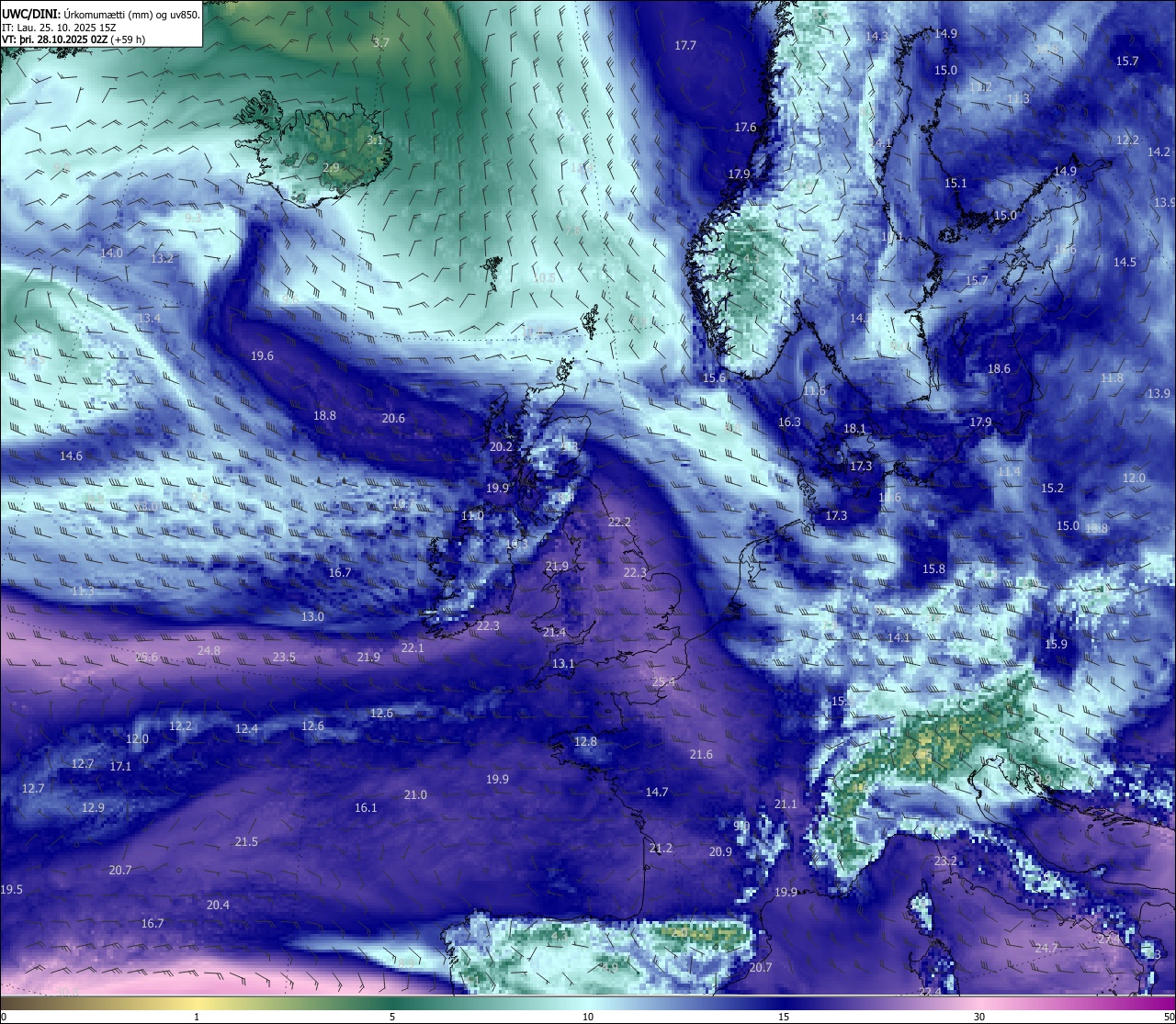Image resolution: width=1176 pixels, height=1024 pixels.
Task: Click the 17.7 value near the top
Action: (685, 45)
